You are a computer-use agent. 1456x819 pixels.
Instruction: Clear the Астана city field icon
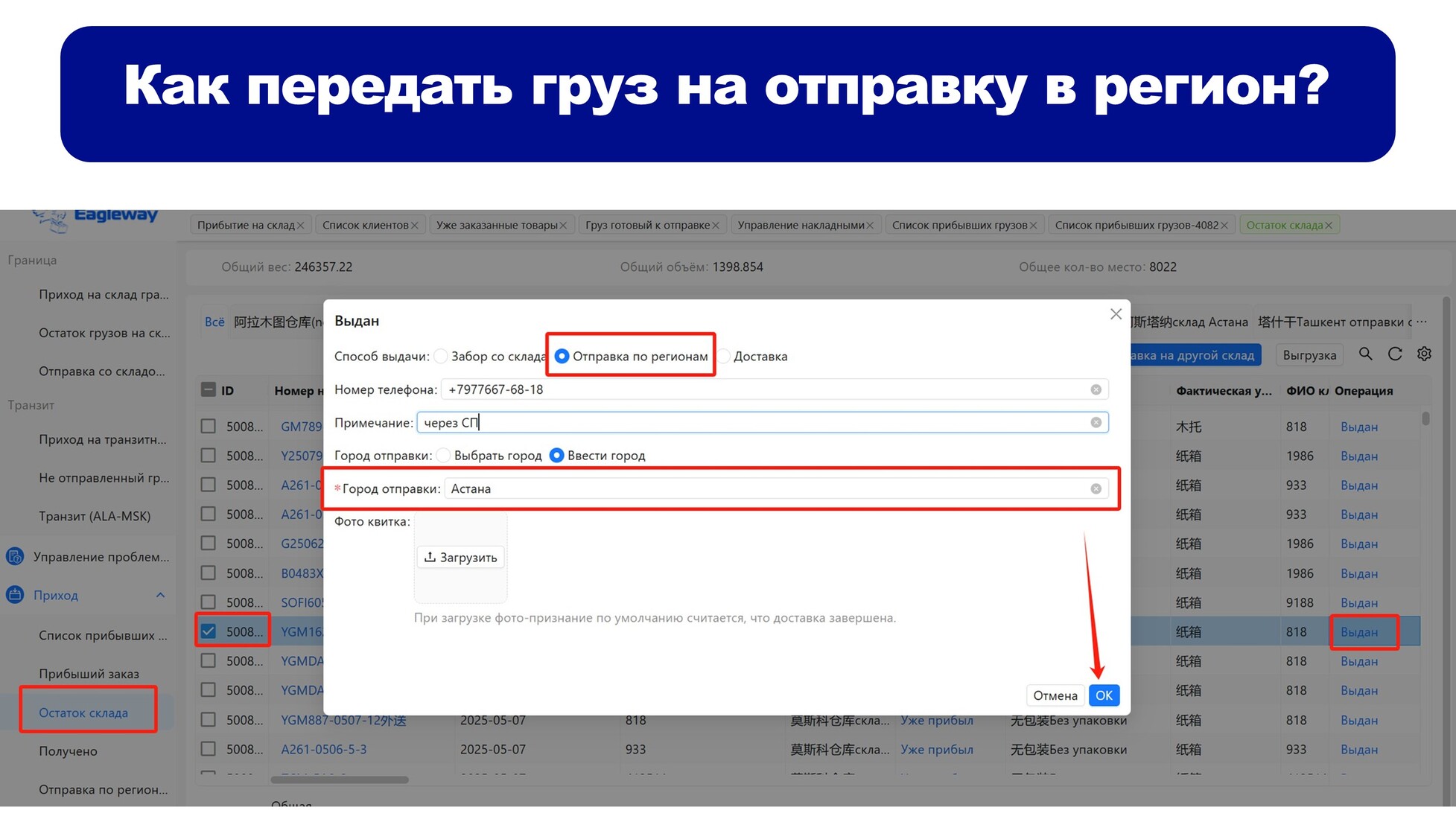pyautogui.click(x=1096, y=488)
